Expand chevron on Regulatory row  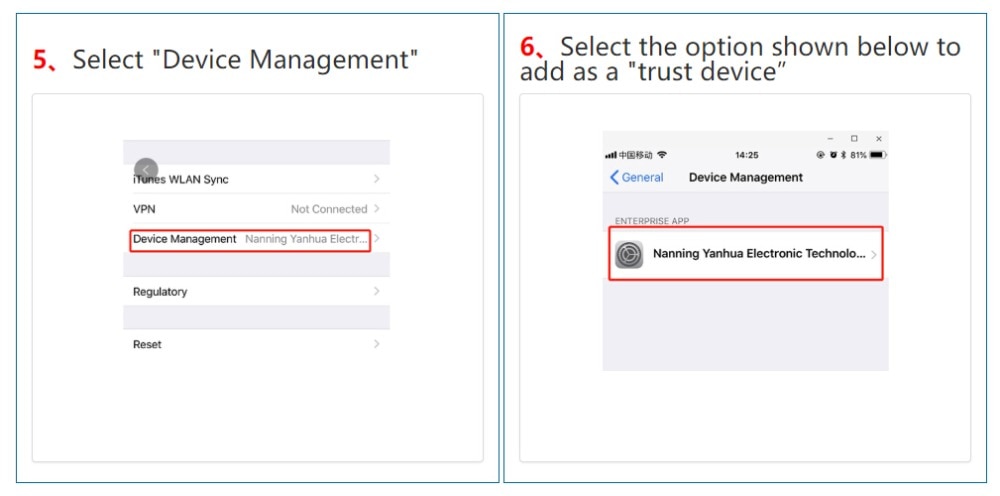[377, 291]
